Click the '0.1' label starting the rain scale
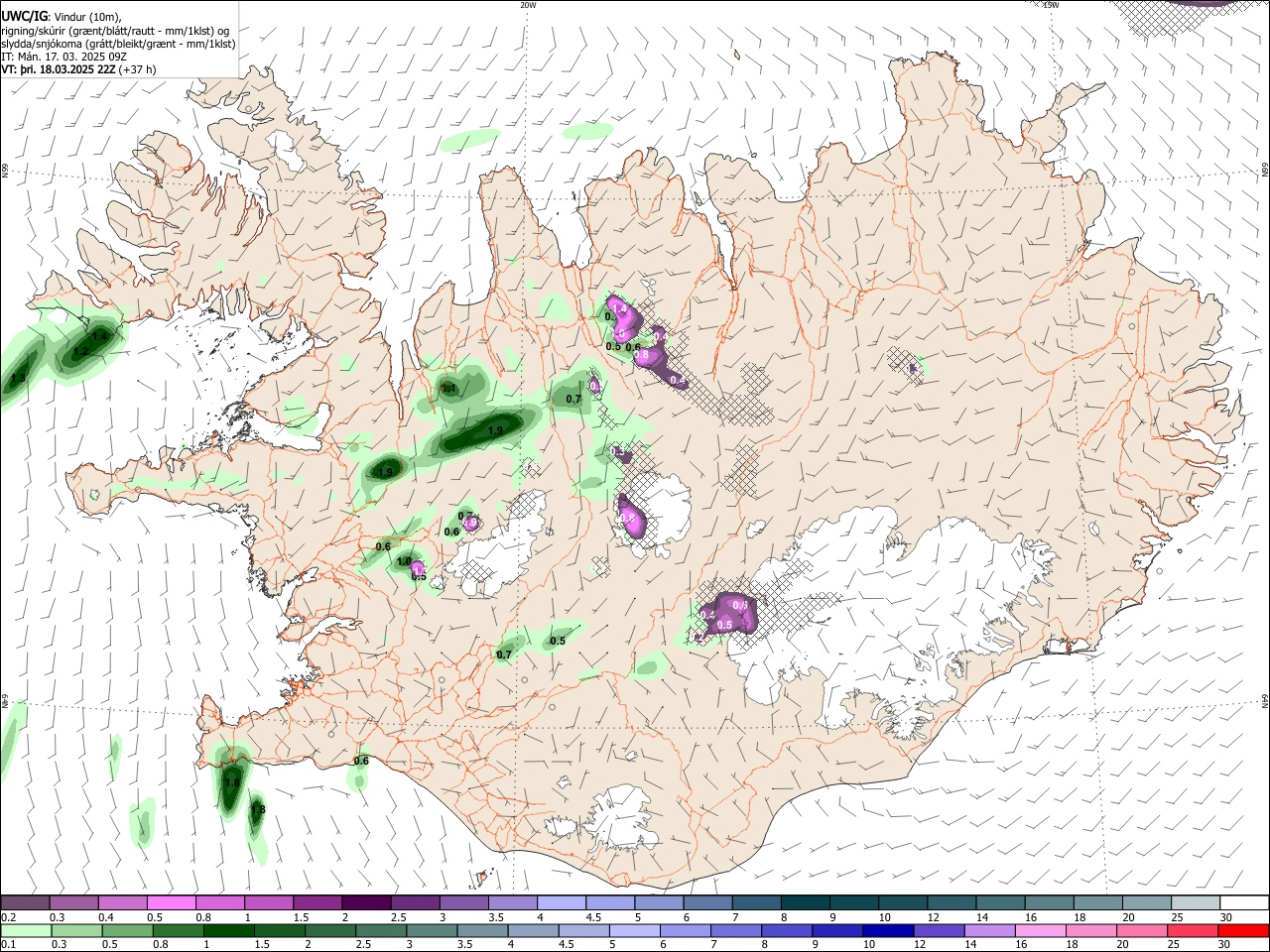The image size is (1270, 952). 8,946
